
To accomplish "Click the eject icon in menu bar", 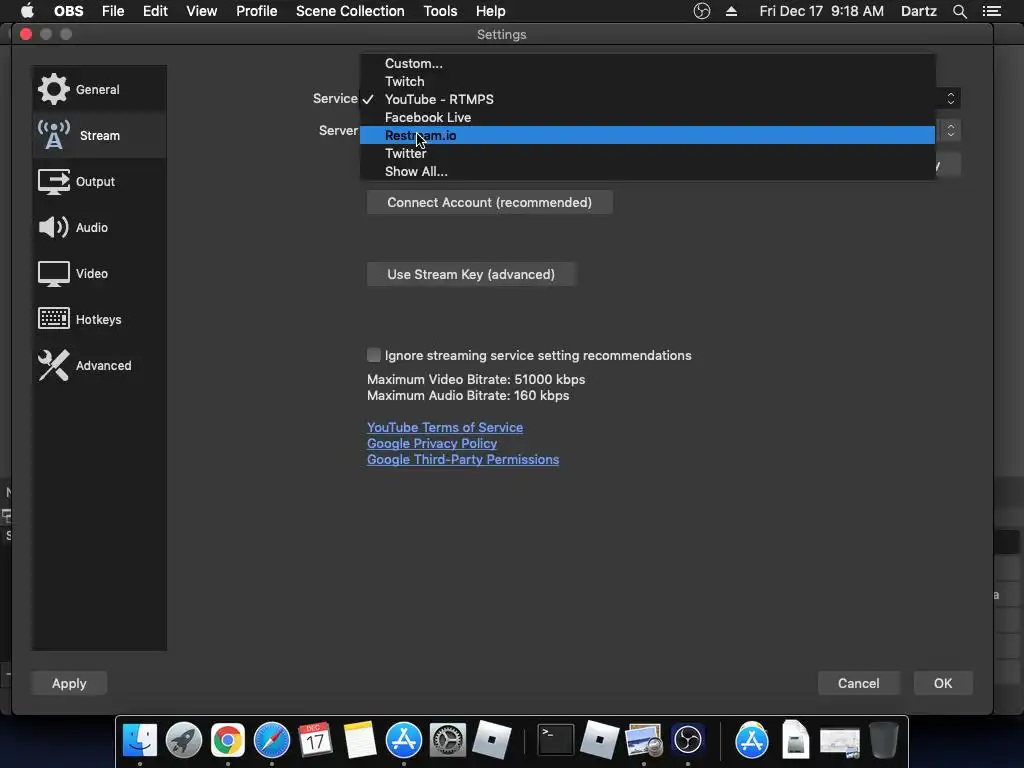I will point(731,11).
